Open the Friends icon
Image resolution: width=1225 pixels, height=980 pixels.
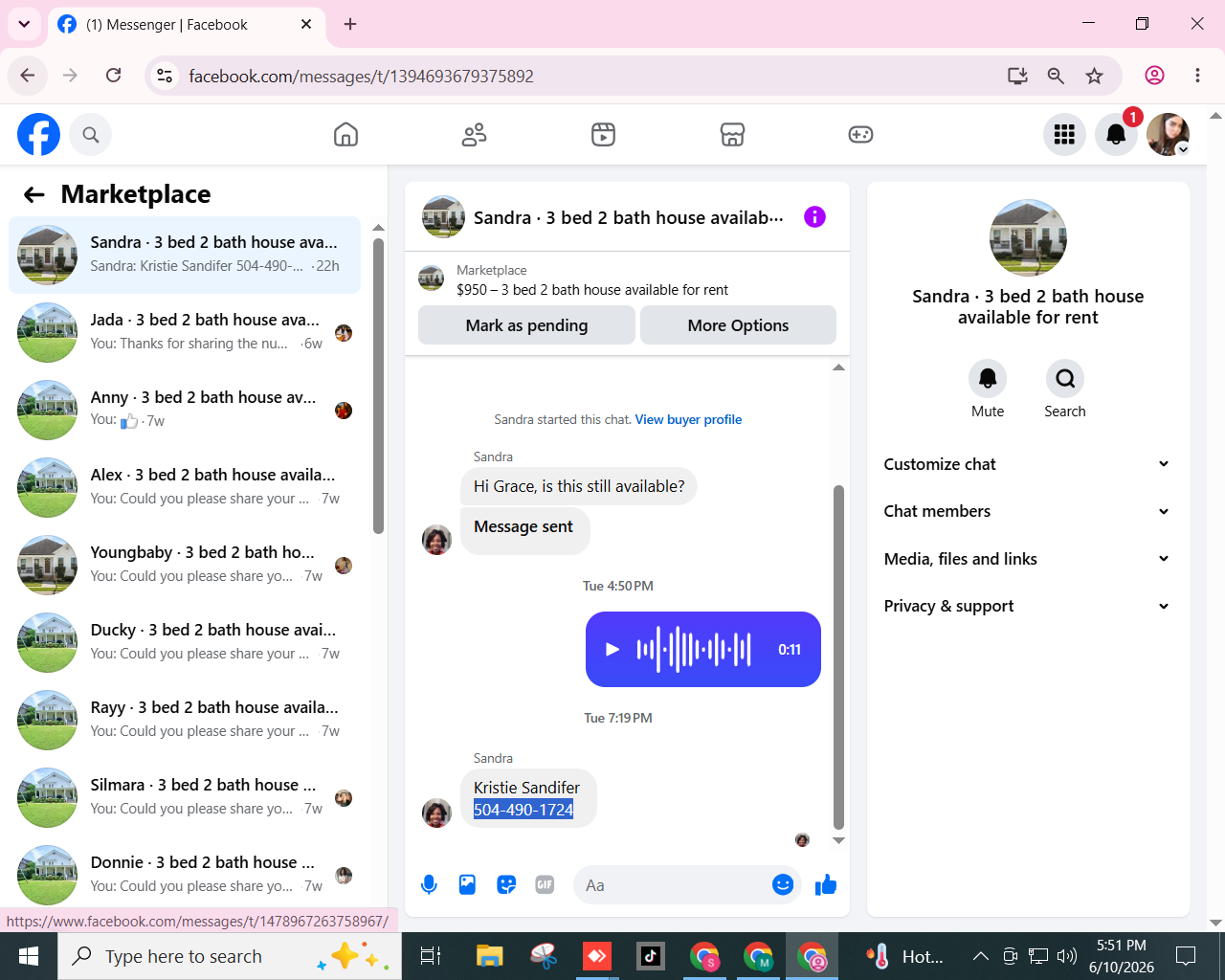pyautogui.click(x=475, y=135)
